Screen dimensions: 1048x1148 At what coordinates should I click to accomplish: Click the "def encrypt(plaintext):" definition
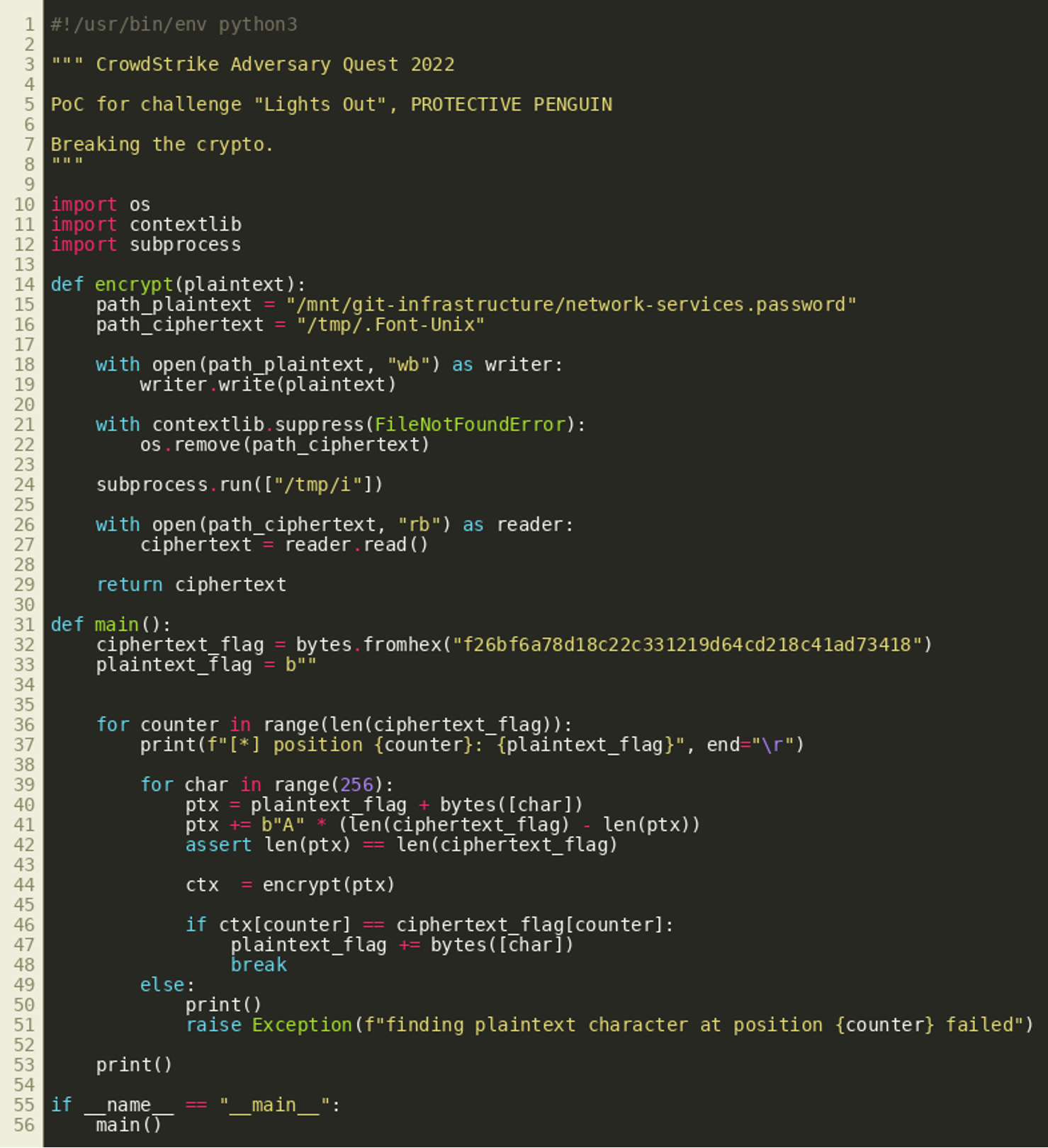(178, 285)
